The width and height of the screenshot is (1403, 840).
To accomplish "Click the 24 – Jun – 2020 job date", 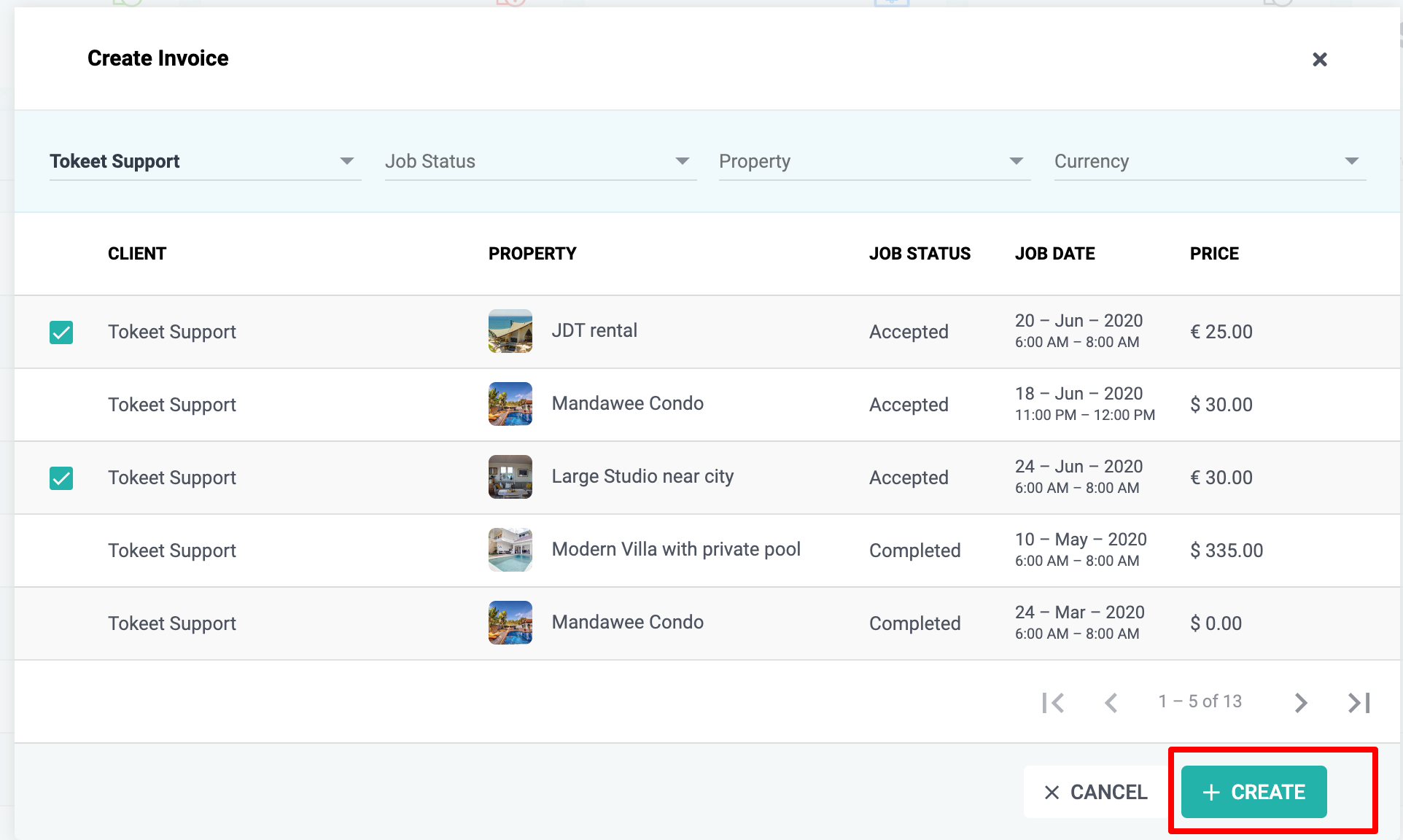I will click(1079, 467).
